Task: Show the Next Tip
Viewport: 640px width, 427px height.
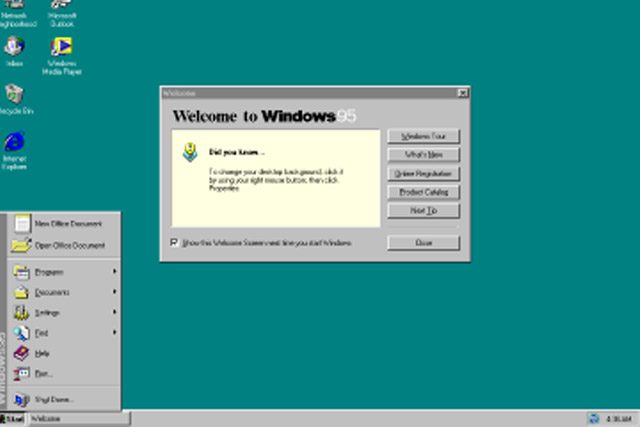Action: 423,211
